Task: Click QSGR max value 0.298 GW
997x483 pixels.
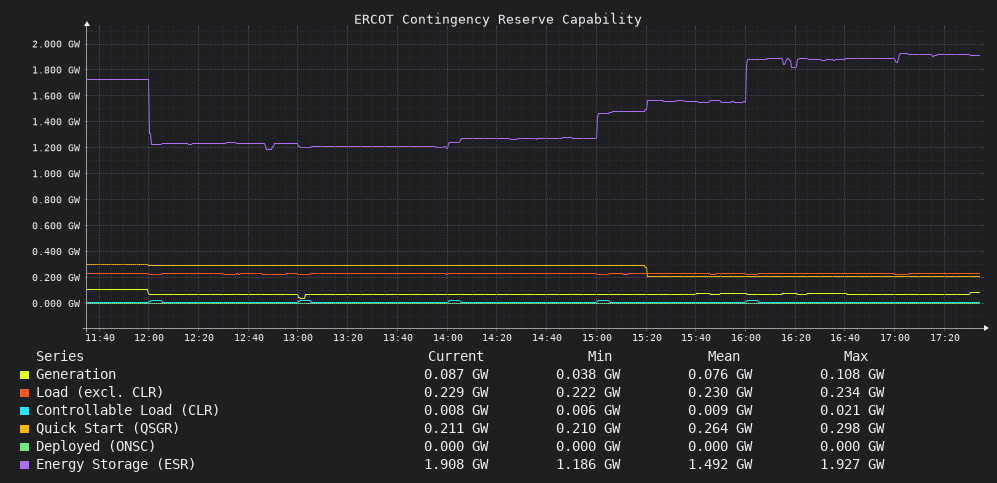Action: 852,428
